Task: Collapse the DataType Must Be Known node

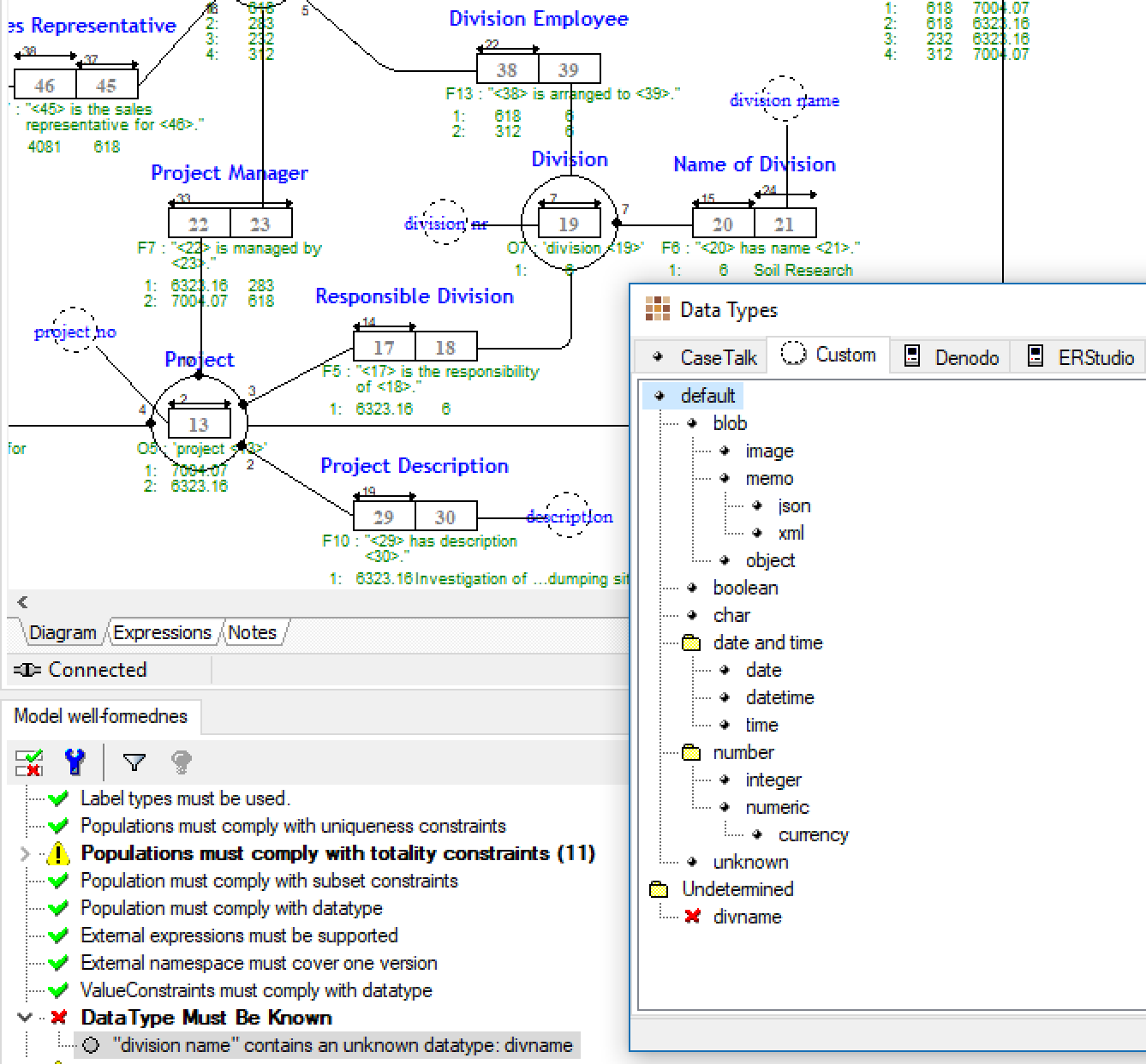Action: pyautogui.click(x=25, y=1018)
